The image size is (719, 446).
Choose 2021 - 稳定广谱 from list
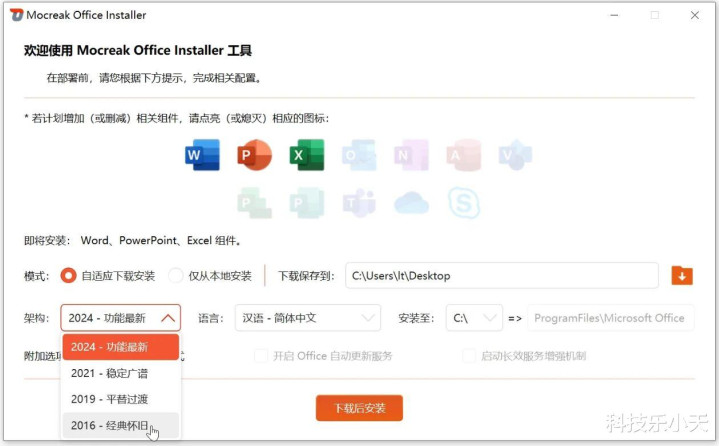click(121, 373)
